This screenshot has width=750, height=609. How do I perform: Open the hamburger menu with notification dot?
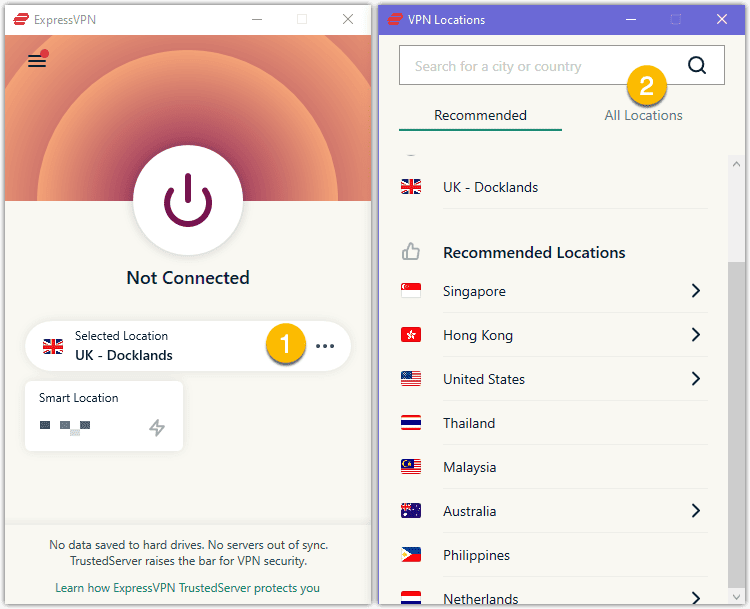tap(37, 61)
